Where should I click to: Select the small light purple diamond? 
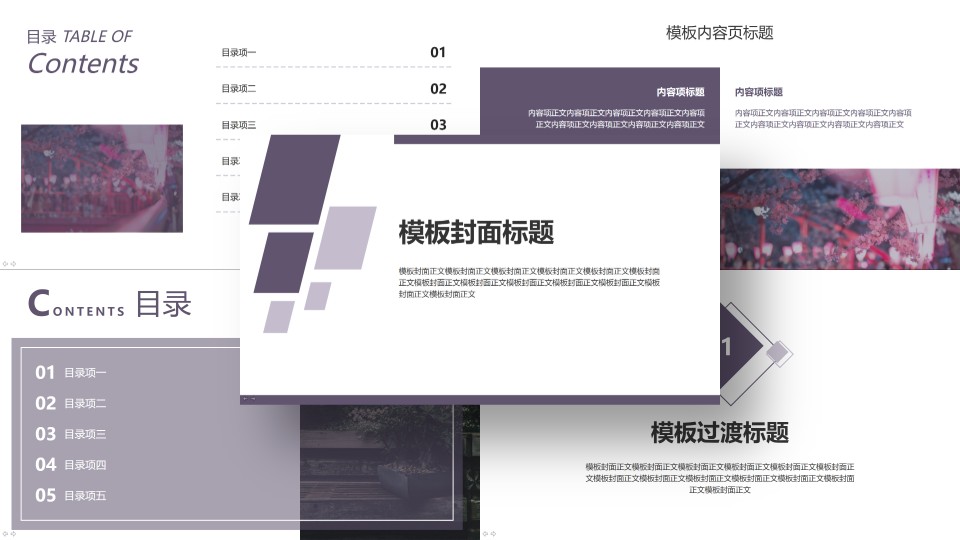point(777,352)
